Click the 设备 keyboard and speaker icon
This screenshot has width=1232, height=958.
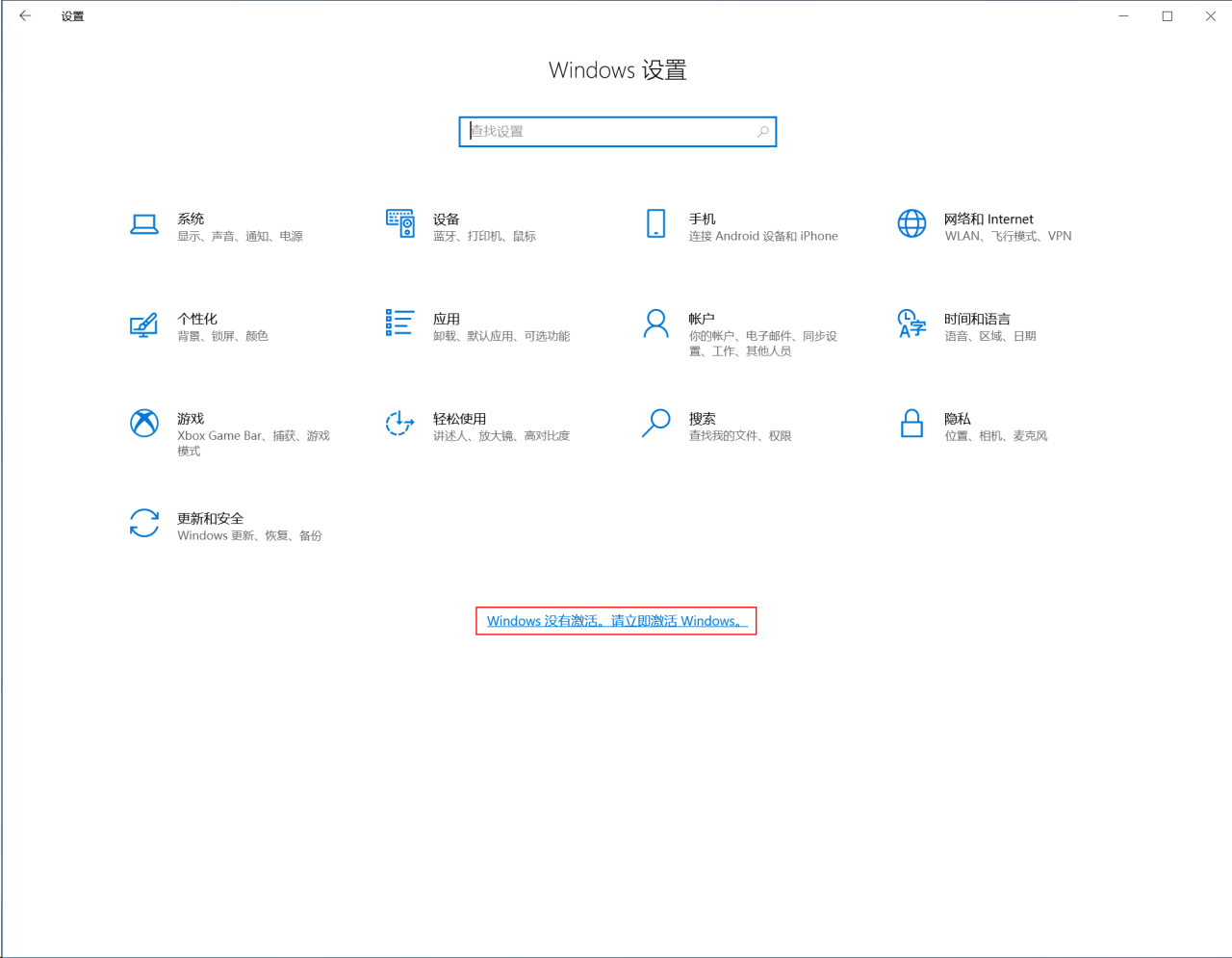[x=399, y=223]
